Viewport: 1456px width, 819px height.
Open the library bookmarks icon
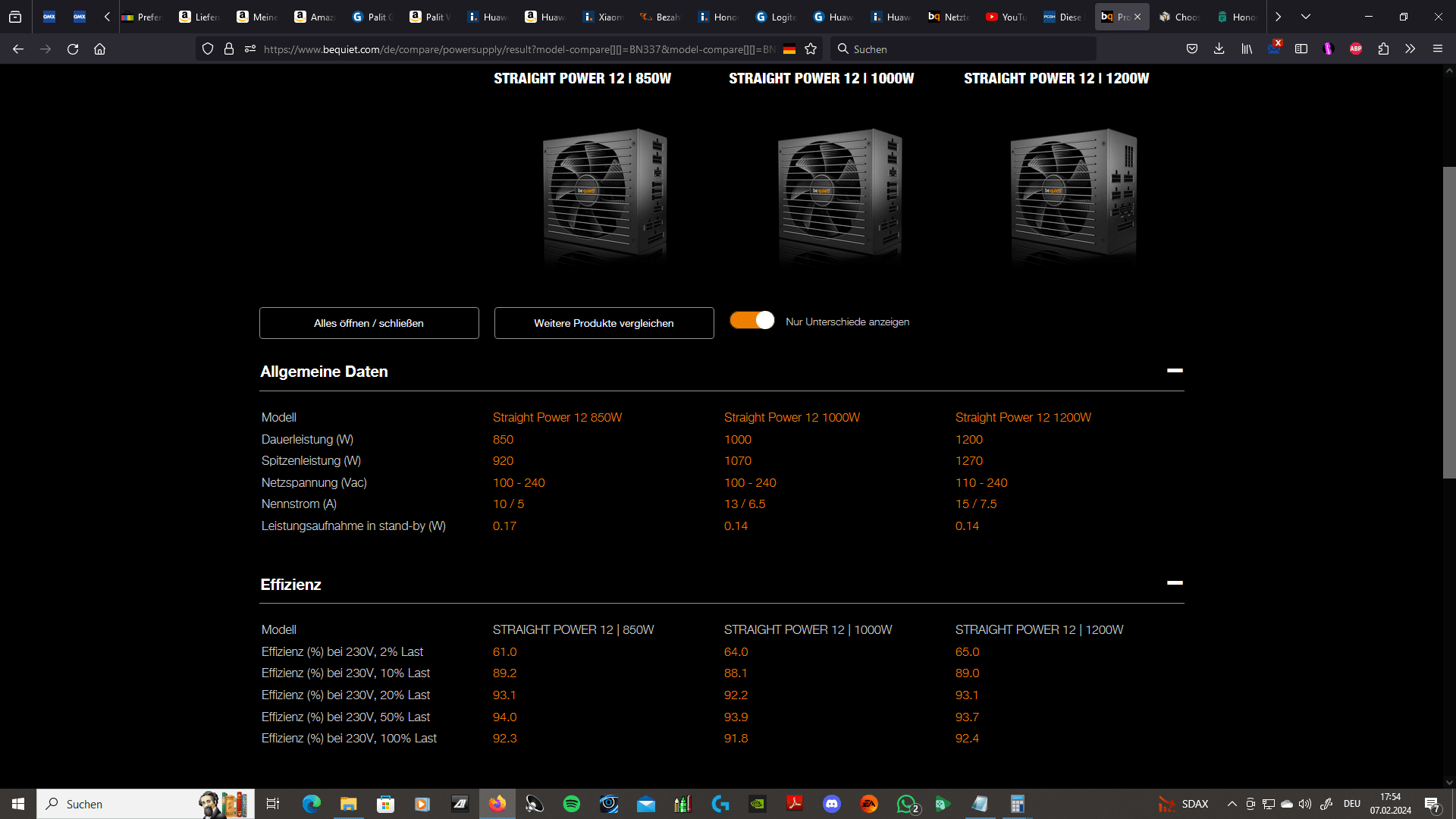[1247, 49]
